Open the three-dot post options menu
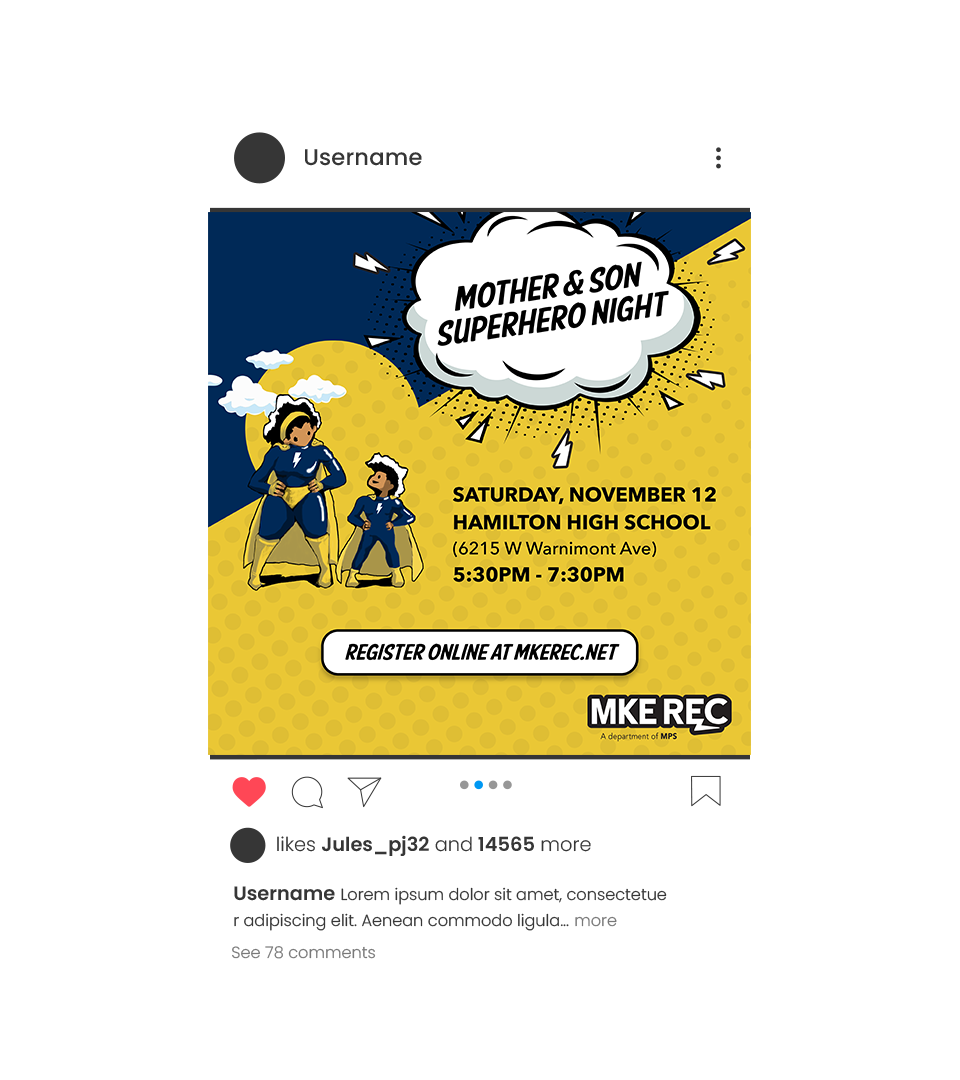 coord(718,158)
